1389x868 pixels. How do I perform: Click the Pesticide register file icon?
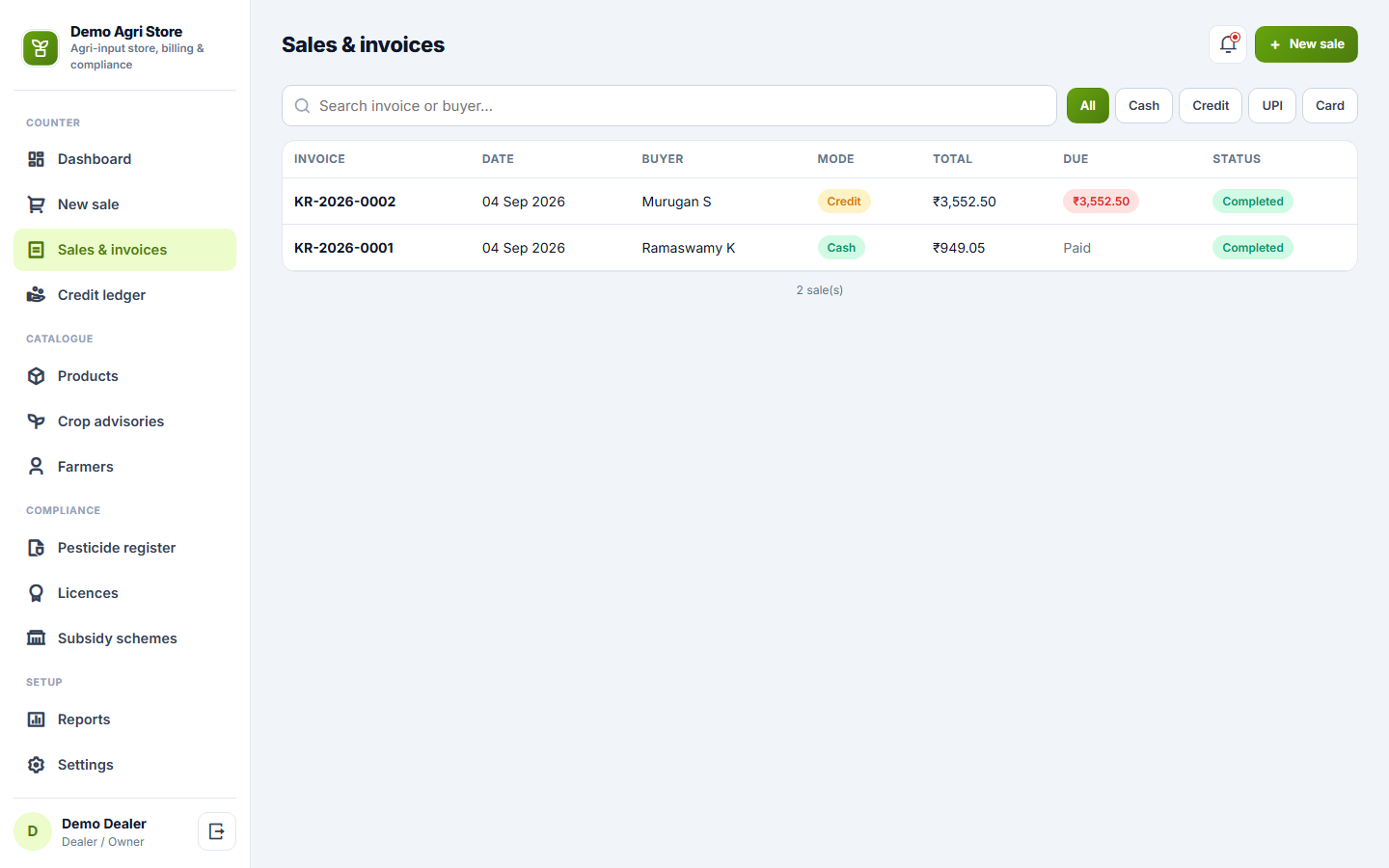pos(37,548)
